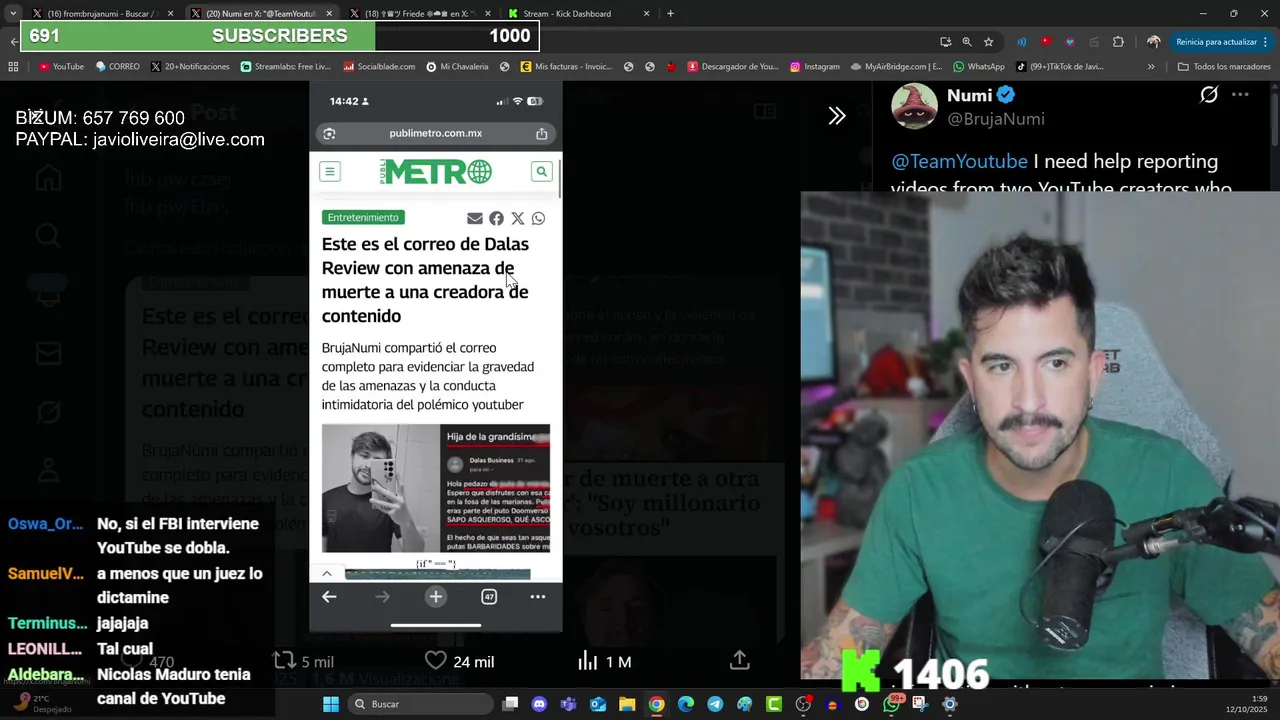The image size is (1280, 720).
Task: Click the Publimetro METRO logo
Action: [435, 172]
